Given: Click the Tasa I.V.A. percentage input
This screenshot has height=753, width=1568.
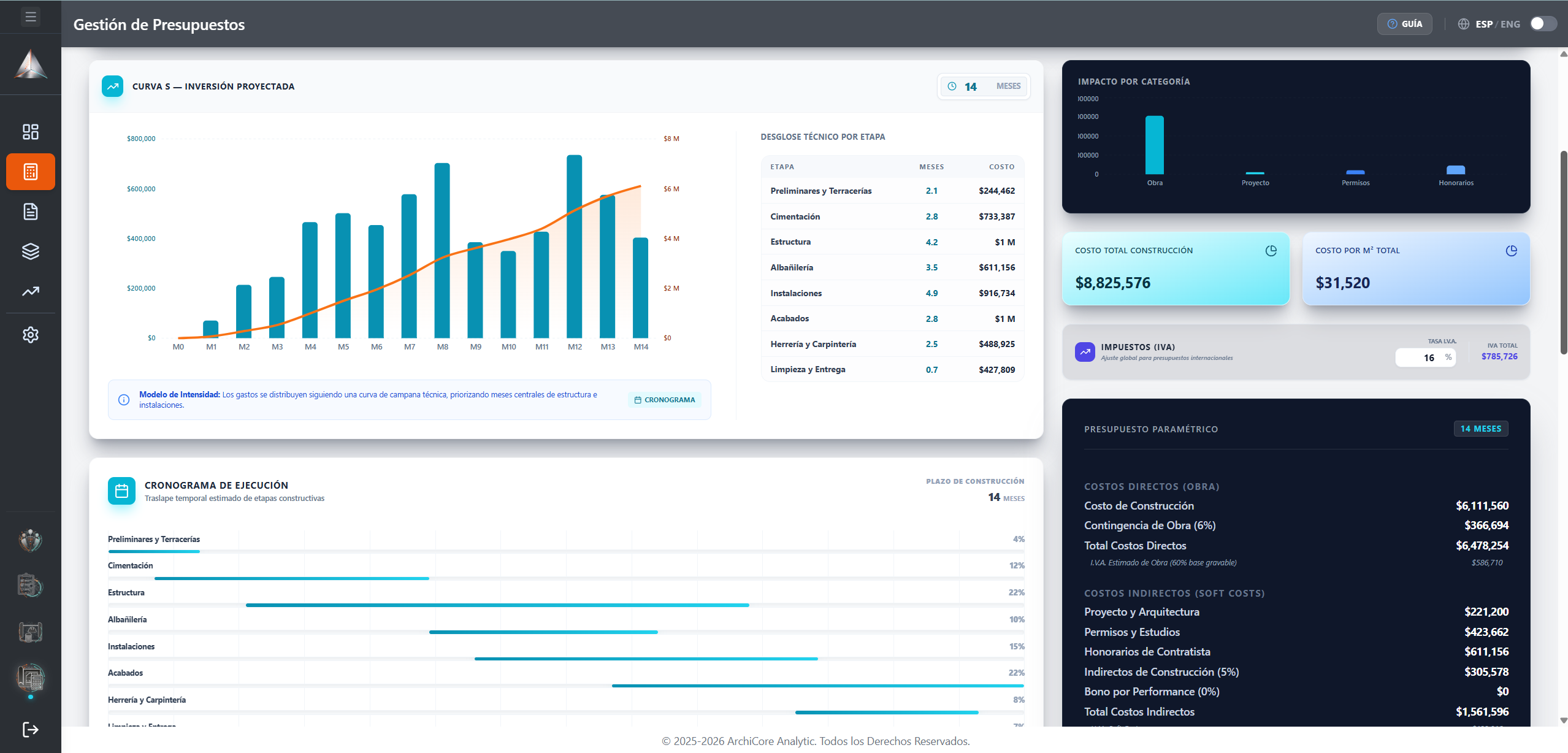Looking at the screenshot, I should 1425,357.
